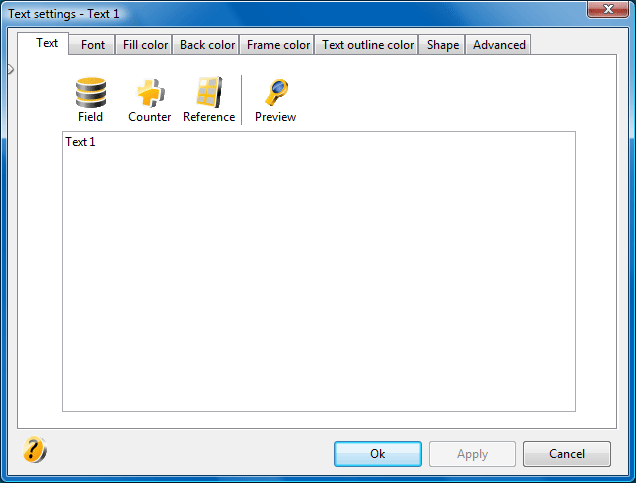
Task: Click the Field label under the database icon
Action: tap(90, 117)
